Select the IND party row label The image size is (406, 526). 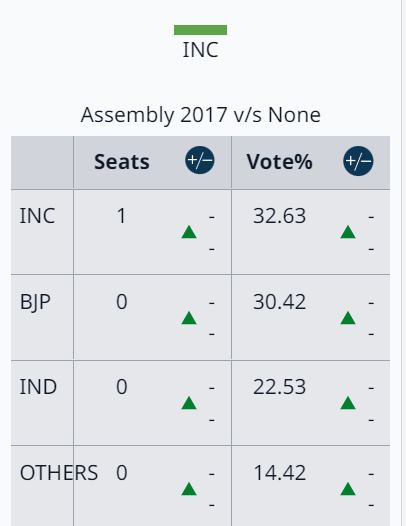pos(38,387)
